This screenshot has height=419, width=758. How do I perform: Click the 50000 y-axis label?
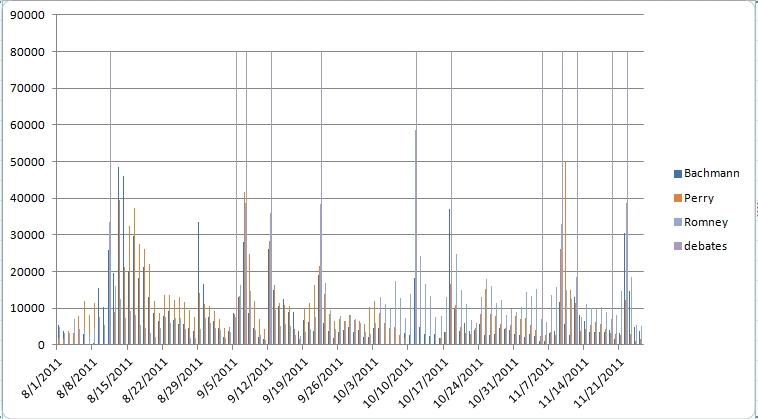point(27,162)
